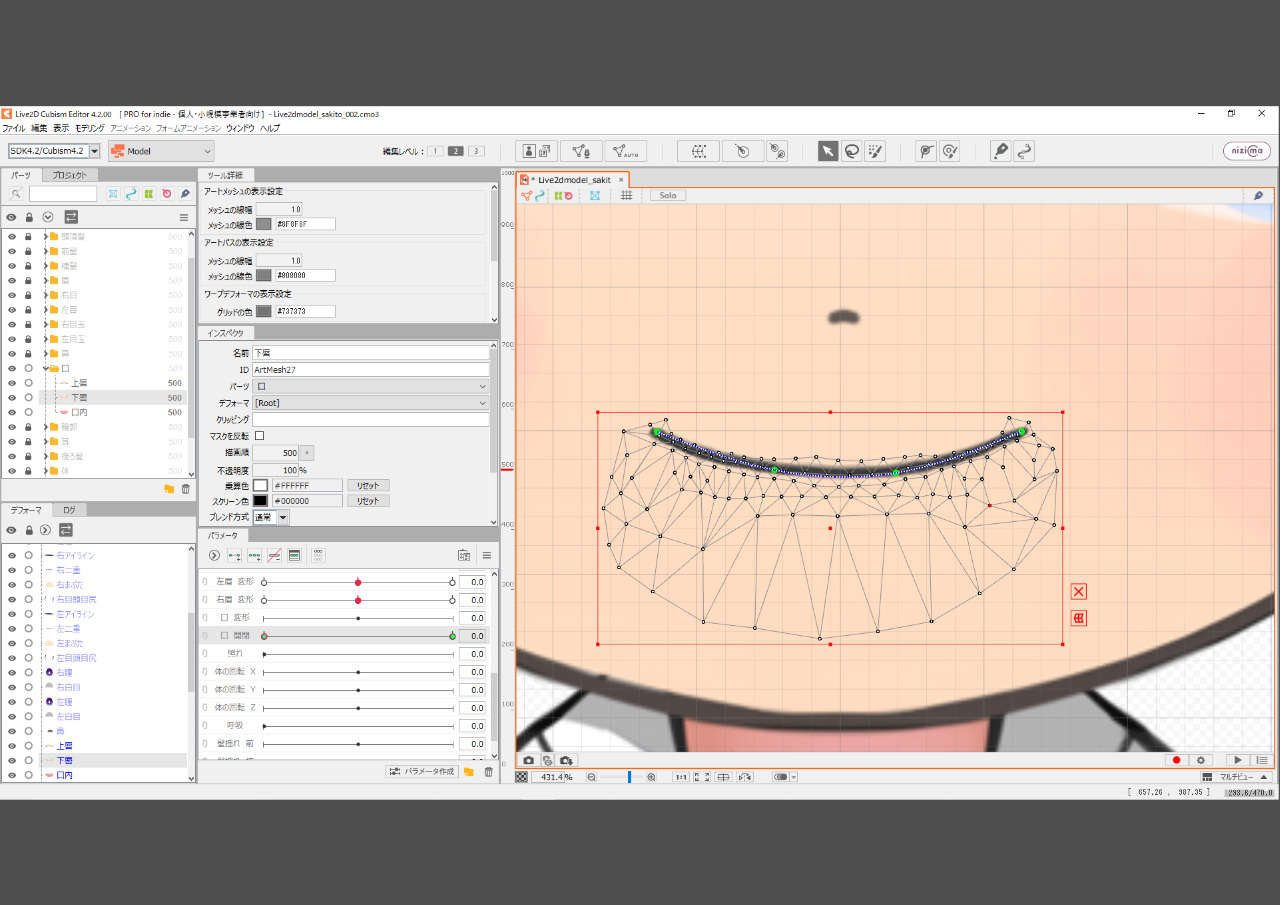The image size is (1280, 905).
Task: Click the 乗算色 white color swatch
Action: (x=260, y=485)
